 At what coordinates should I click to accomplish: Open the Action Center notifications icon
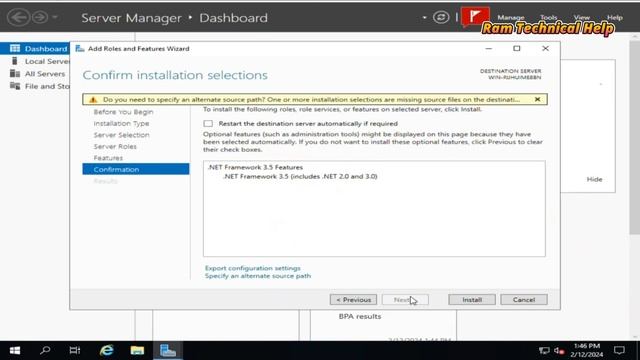coord(619,350)
